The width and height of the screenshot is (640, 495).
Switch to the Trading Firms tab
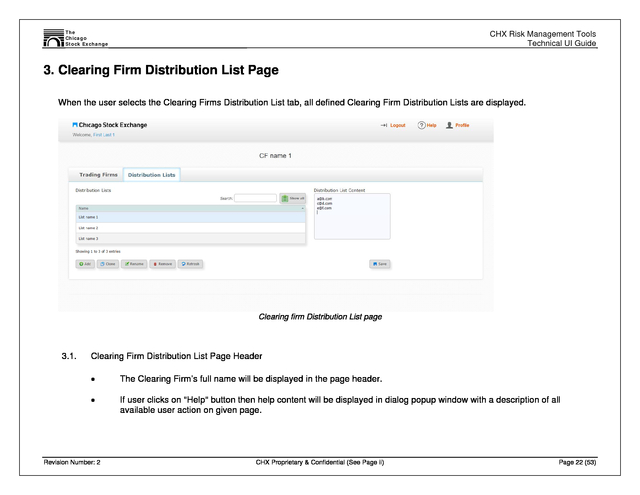click(98, 175)
